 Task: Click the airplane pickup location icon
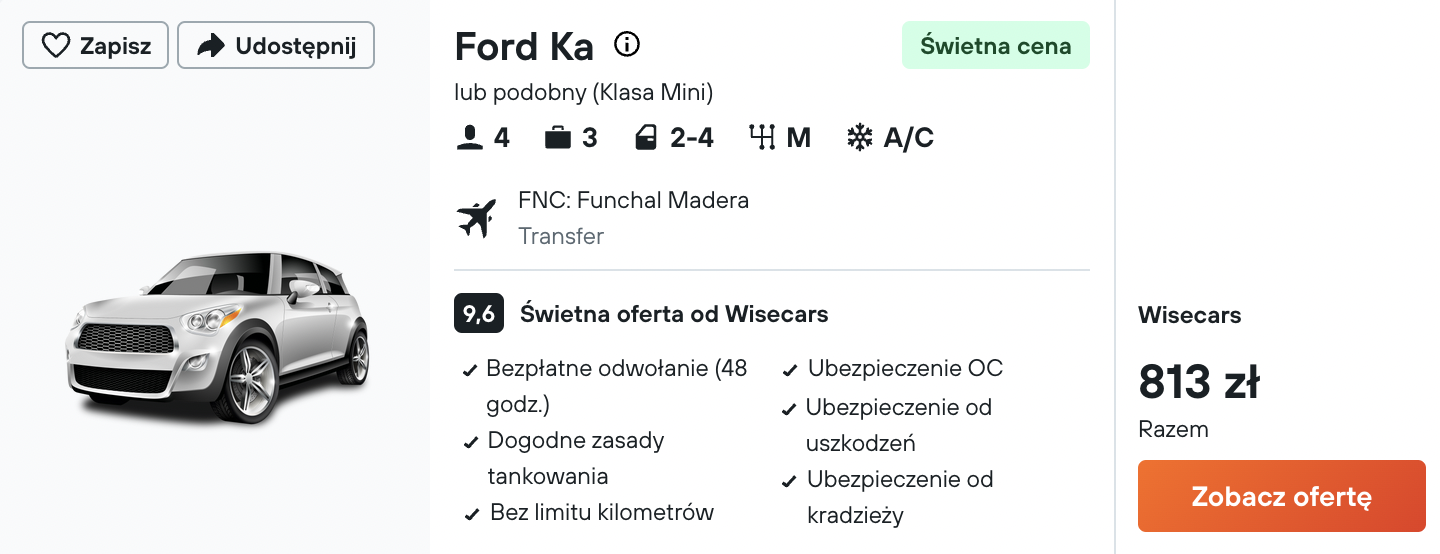coord(477,218)
